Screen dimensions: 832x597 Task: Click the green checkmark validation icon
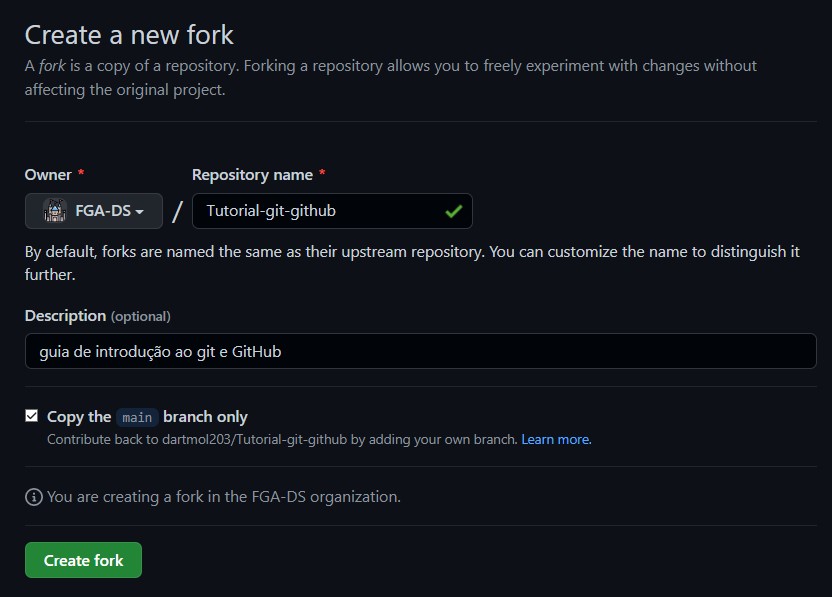(453, 211)
